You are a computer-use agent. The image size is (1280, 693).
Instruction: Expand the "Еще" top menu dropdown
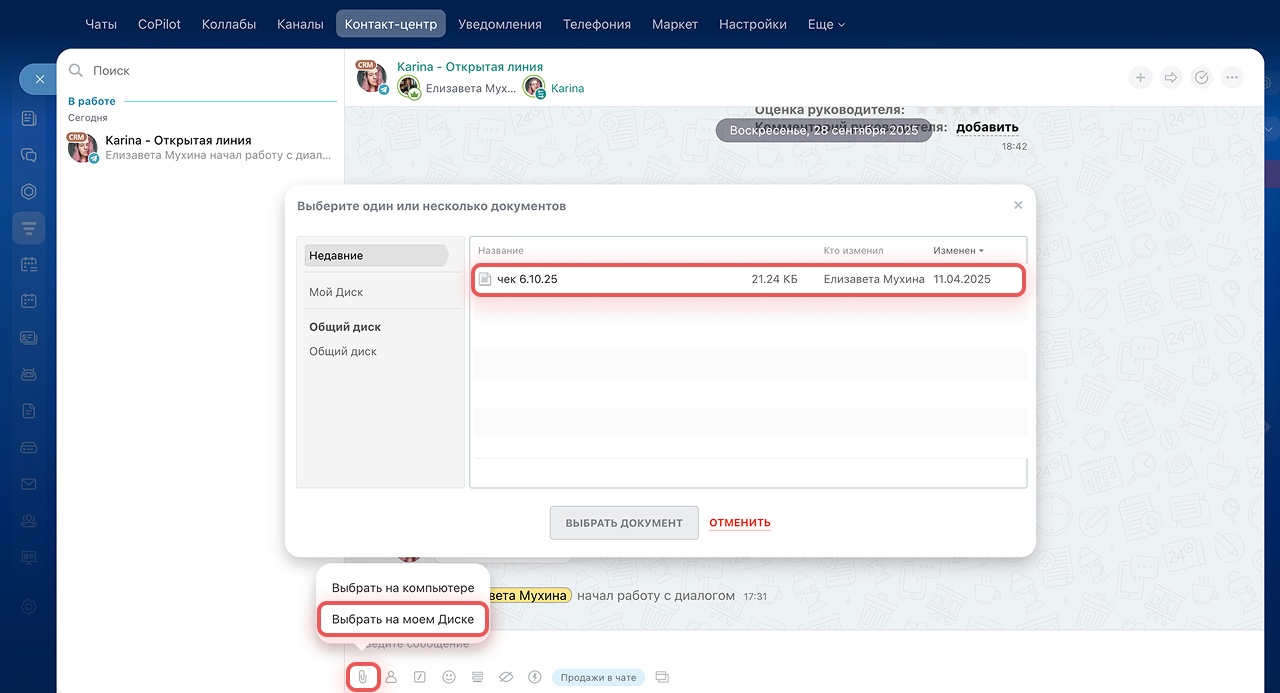(825, 24)
